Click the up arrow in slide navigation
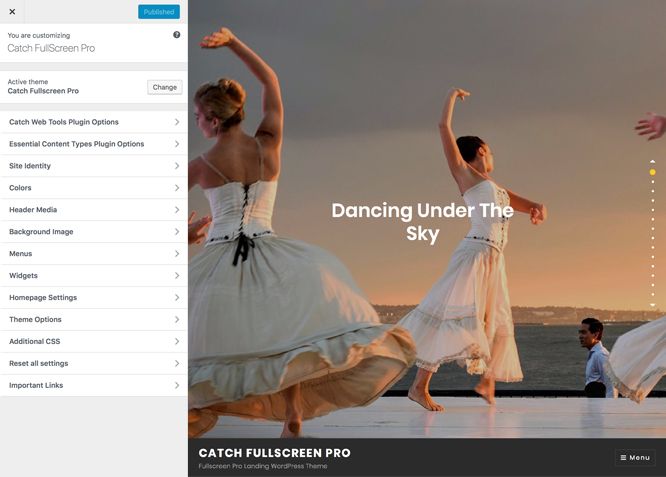The image size is (666, 477). (x=652, y=161)
